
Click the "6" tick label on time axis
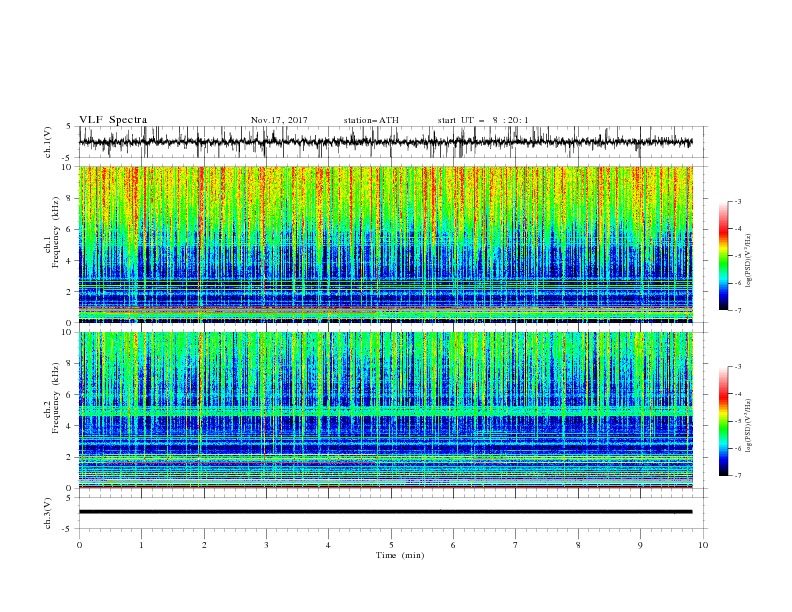(x=453, y=545)
